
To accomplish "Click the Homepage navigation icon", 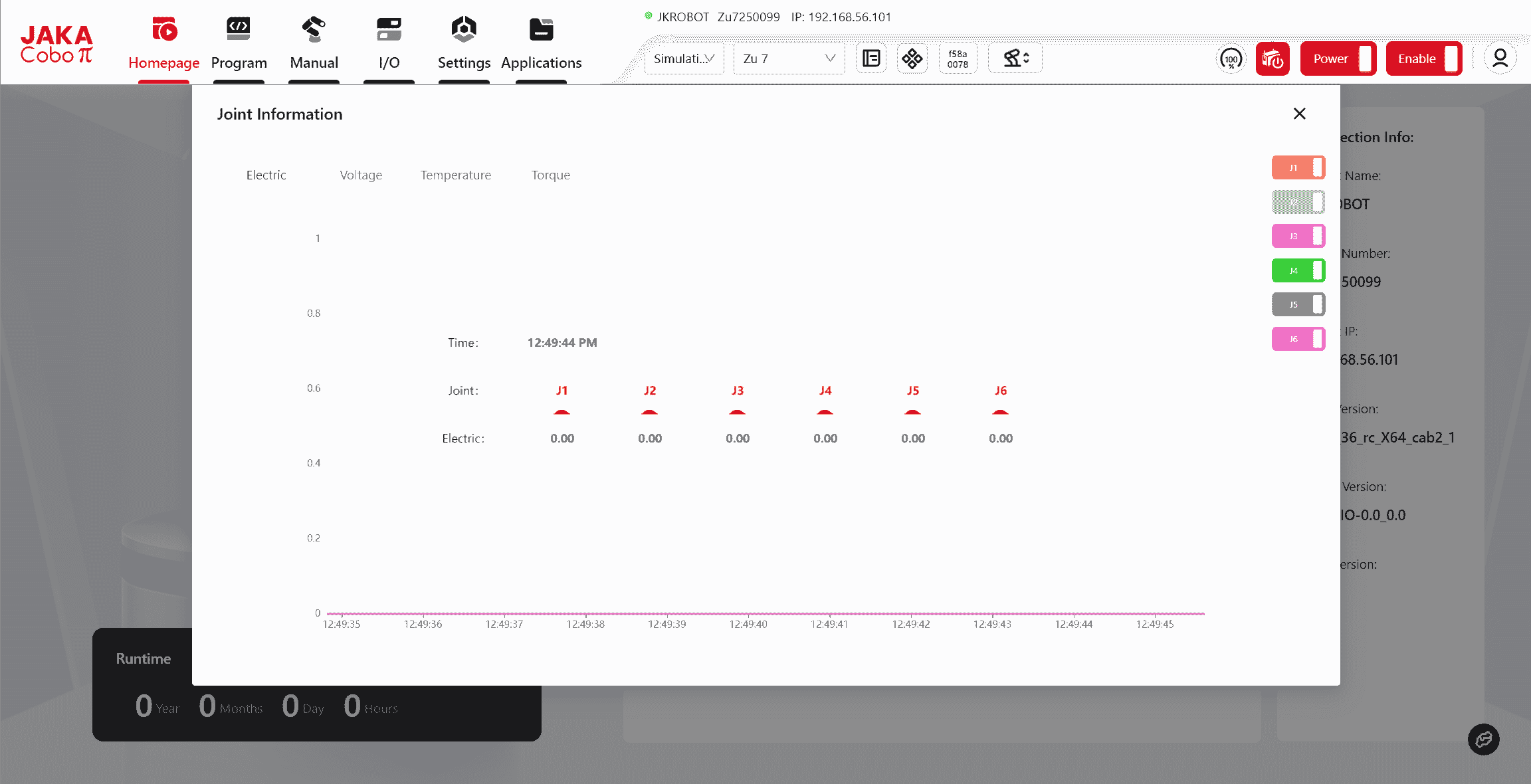I will [163, 31].
